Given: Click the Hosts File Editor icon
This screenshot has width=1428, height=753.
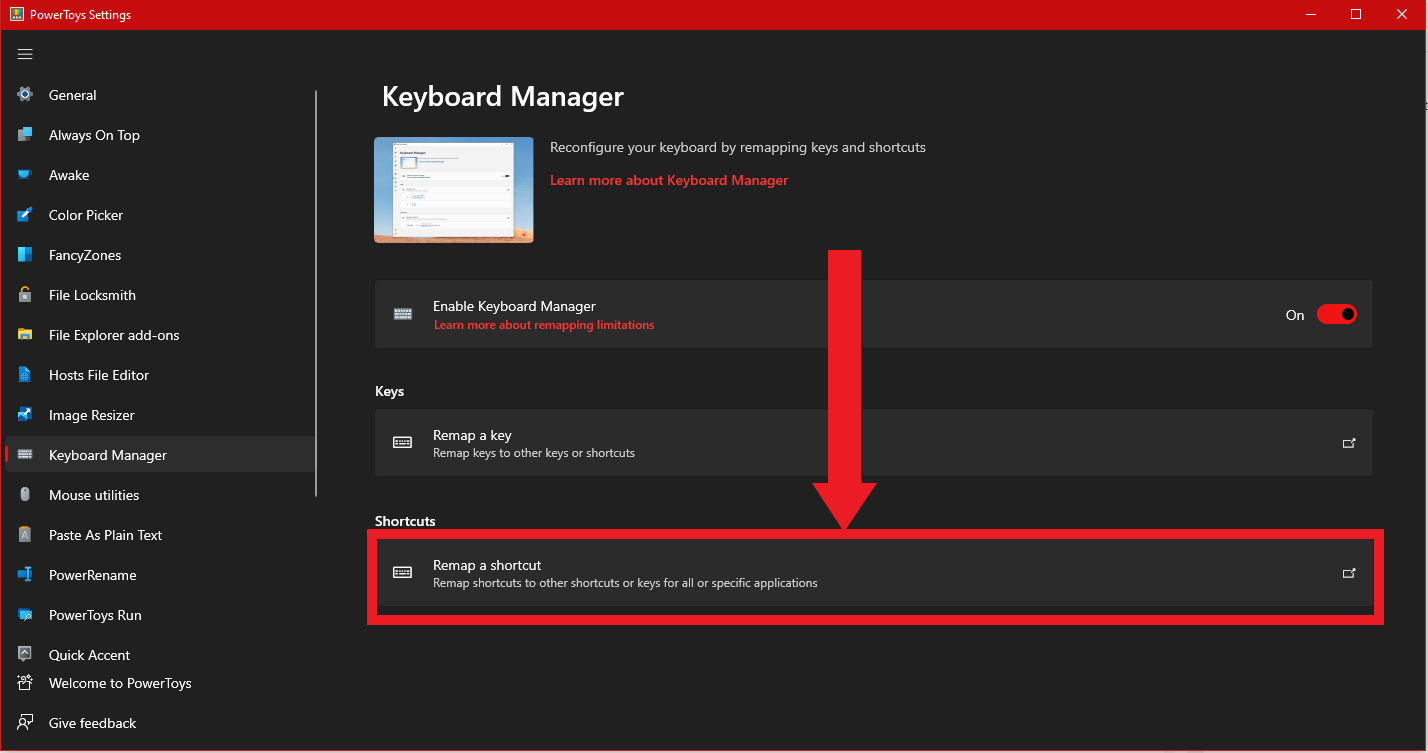Looking at the screenshot, I should (25, 375).
